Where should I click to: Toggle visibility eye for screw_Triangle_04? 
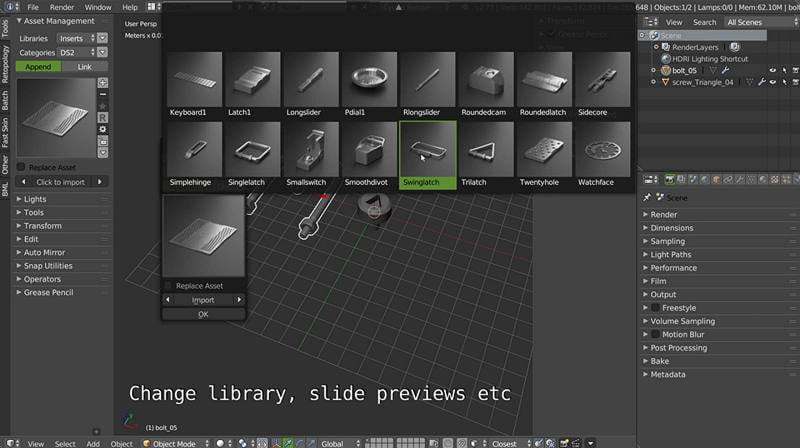click(x=772, y=82)
